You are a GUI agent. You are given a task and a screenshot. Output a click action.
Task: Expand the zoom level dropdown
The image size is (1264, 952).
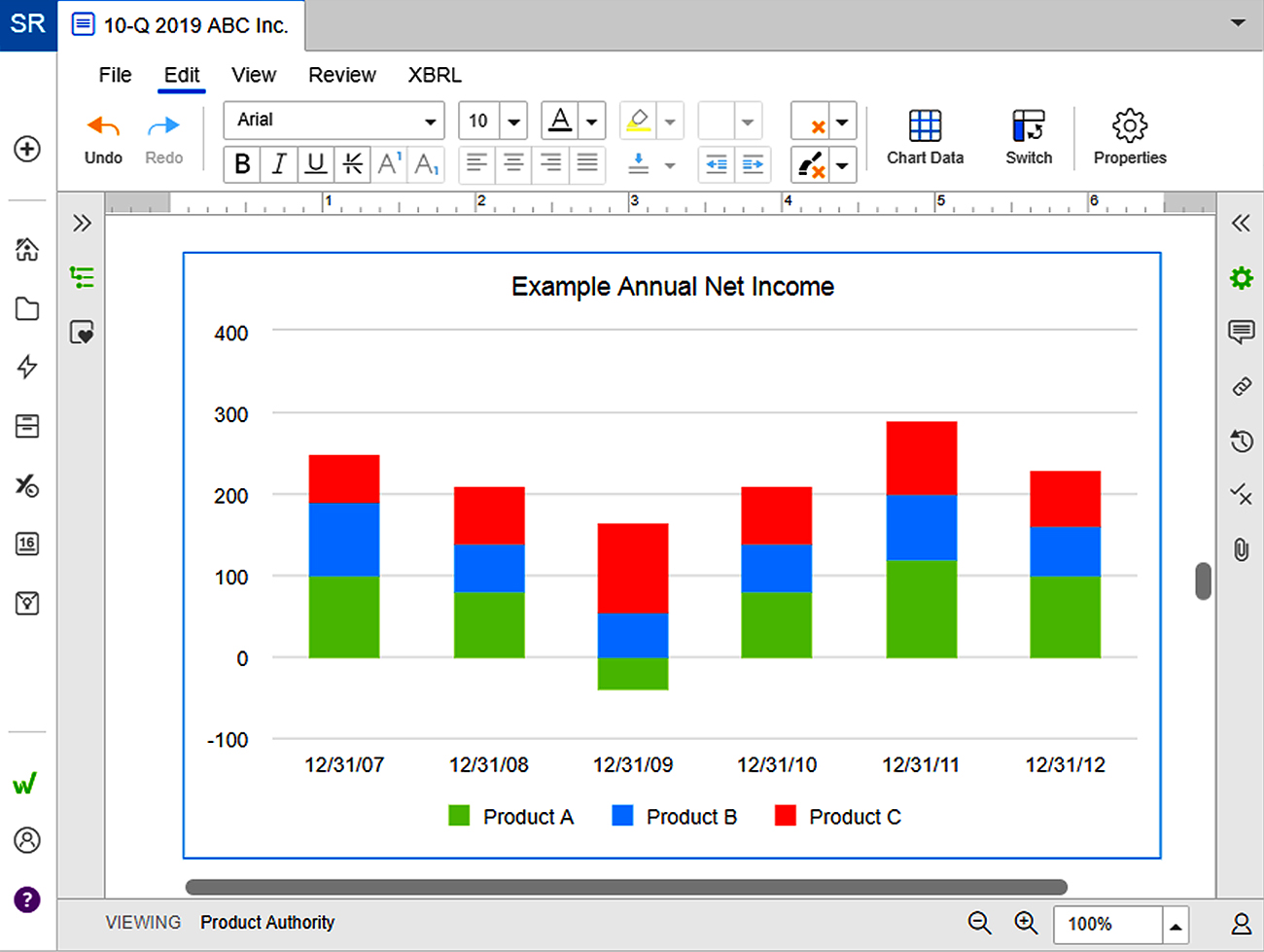1176,925
